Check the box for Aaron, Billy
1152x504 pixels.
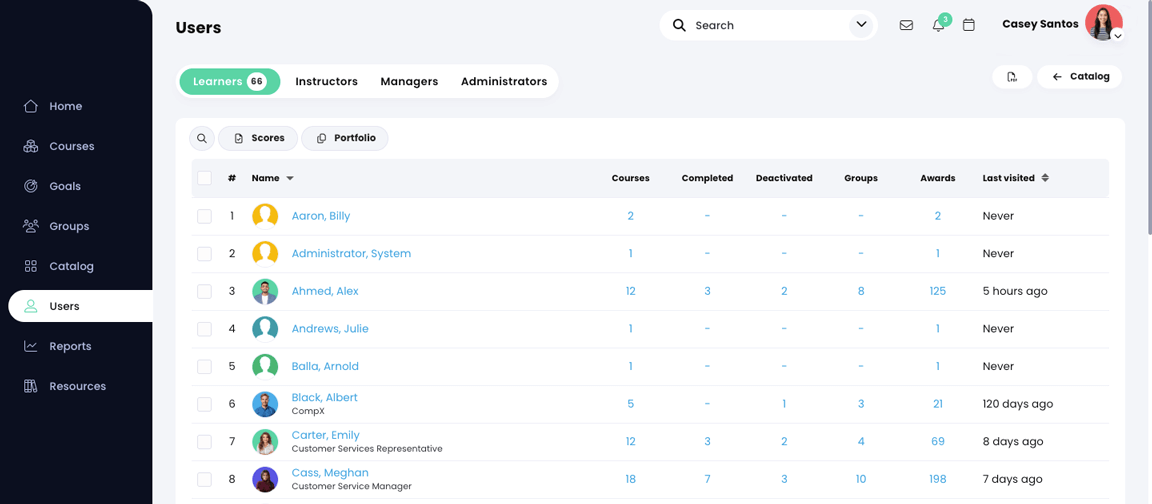coord(204,216)
